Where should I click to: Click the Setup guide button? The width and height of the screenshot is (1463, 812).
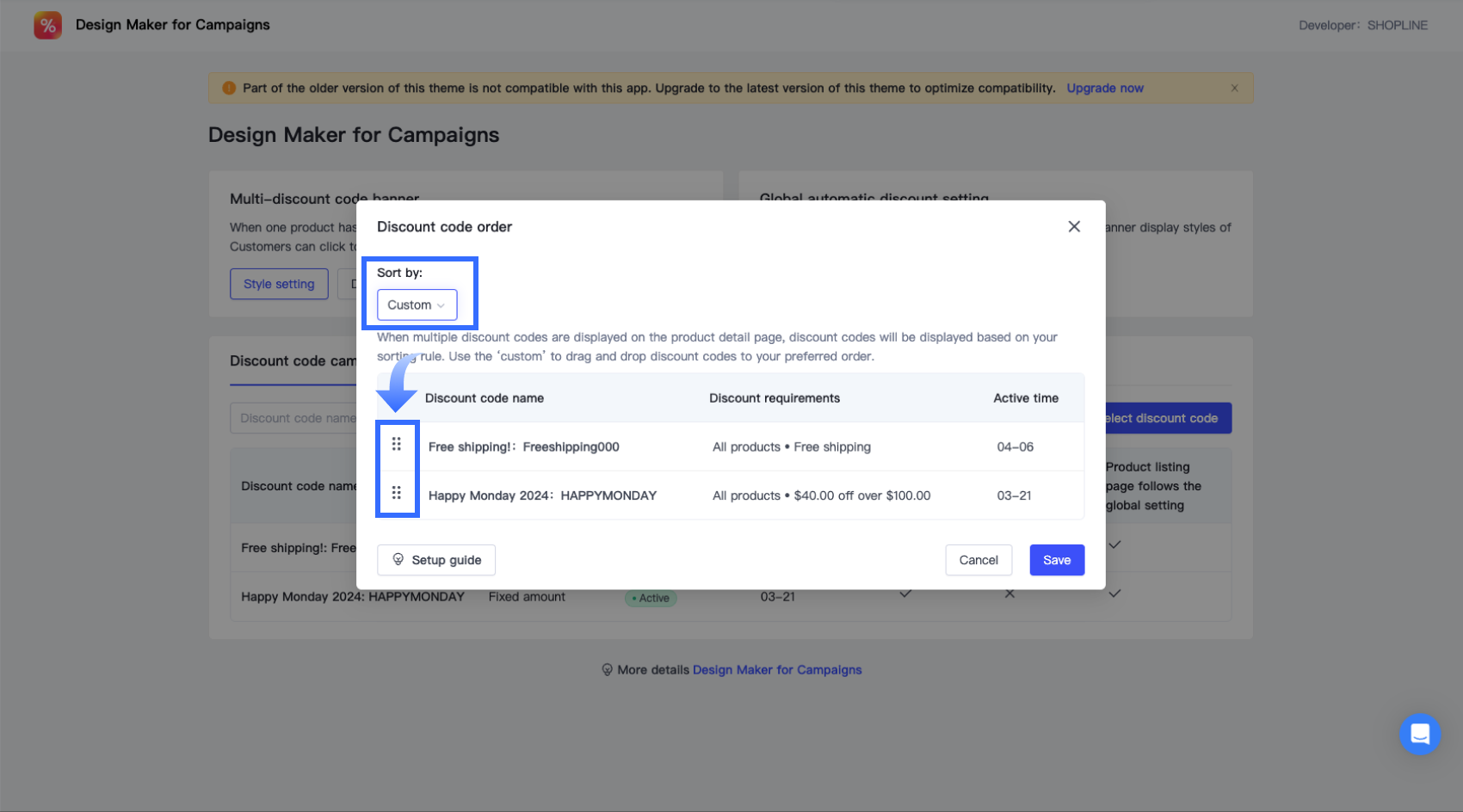[x=436, y=560]
